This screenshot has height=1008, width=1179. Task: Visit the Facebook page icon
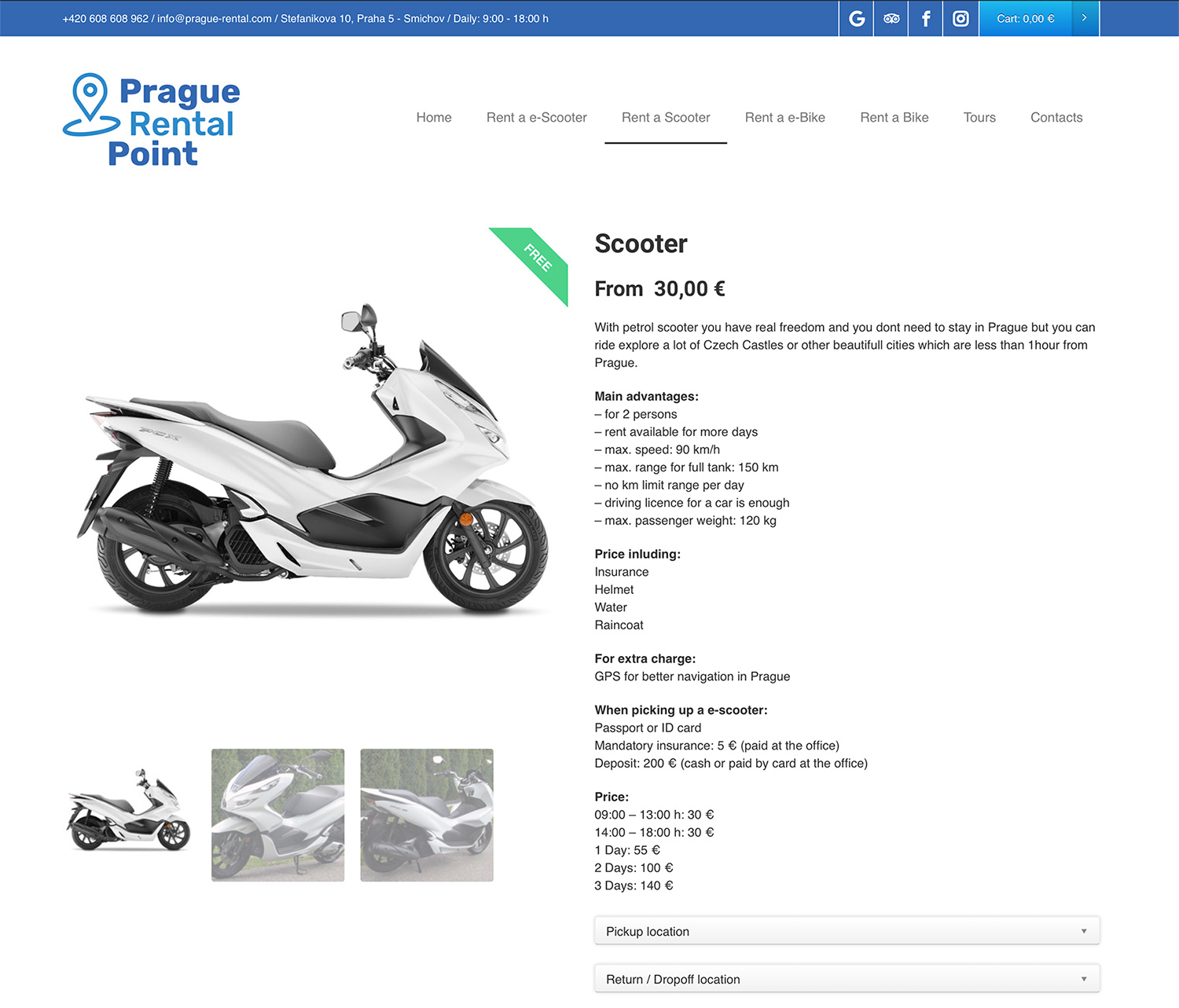tap(926, 18)
